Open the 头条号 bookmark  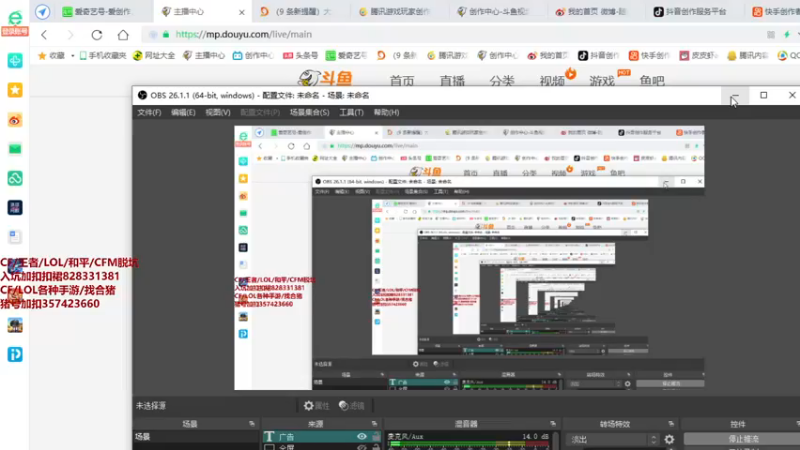coord(301,56)
